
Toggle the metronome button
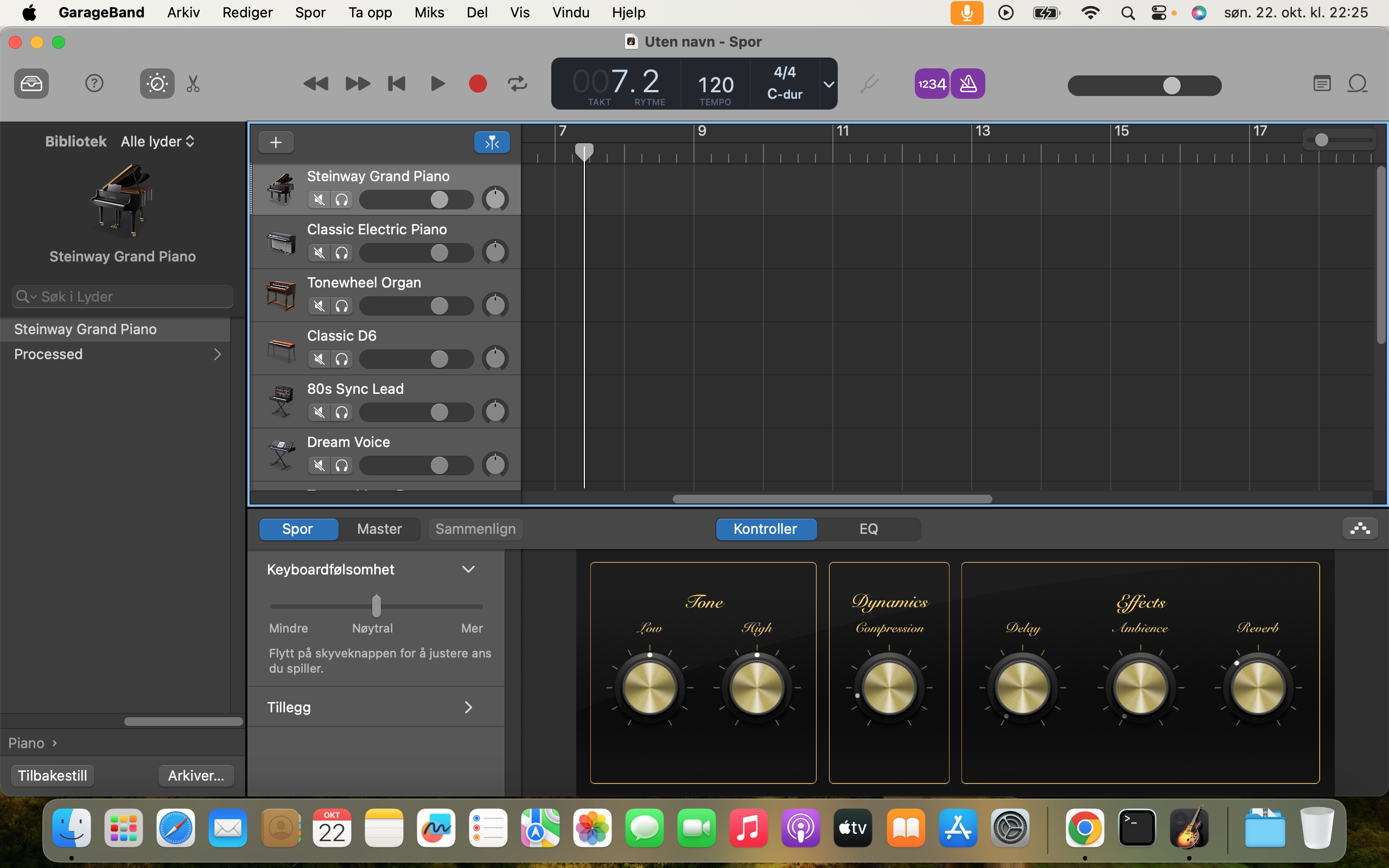(x=969, y=84)
